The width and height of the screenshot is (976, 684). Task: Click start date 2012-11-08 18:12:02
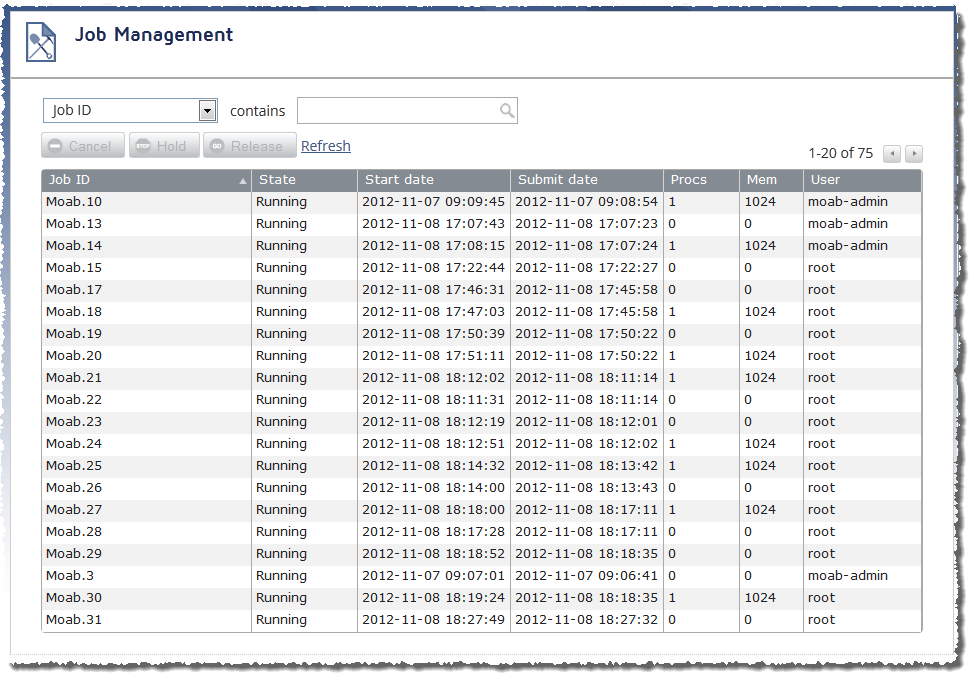coord(433,378)
